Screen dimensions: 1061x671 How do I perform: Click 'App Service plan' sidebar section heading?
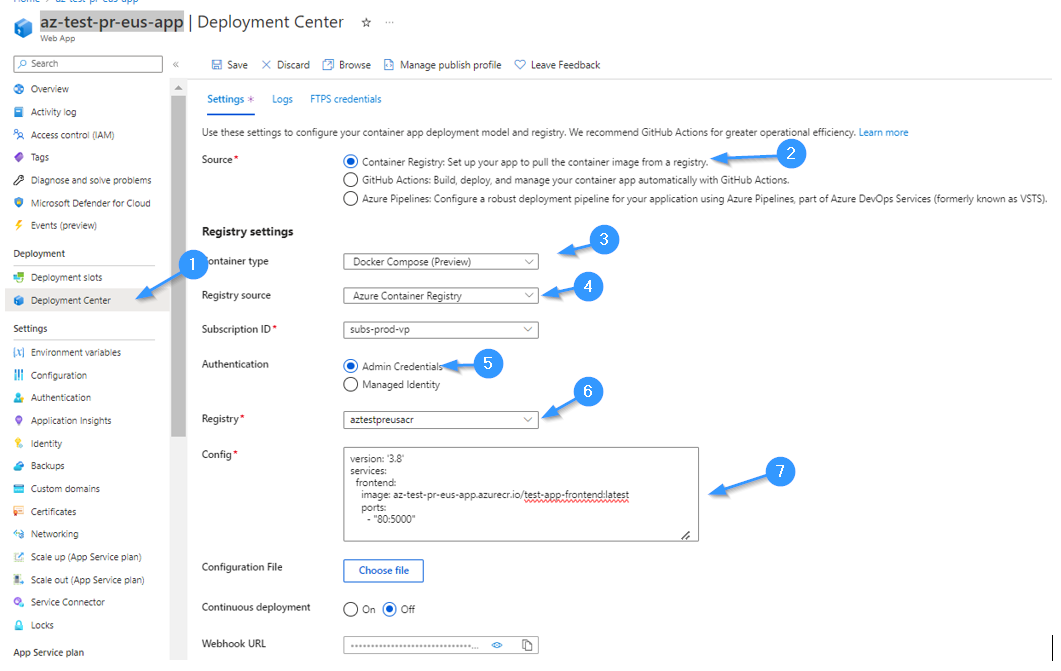[x=49, y=653]
